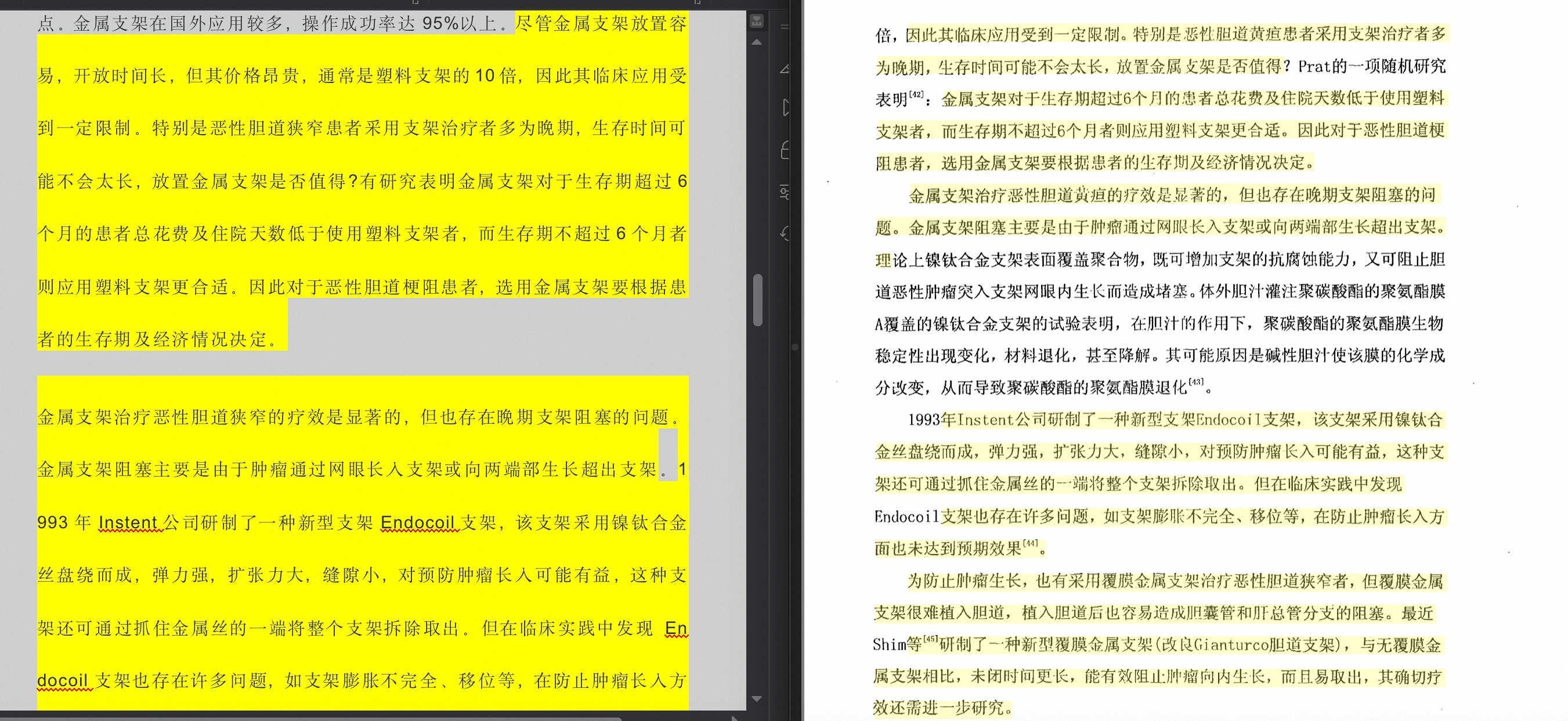1568x721 pixels.
Task: Click "弹力强" in the left document
Action: [x=180, y=575]
